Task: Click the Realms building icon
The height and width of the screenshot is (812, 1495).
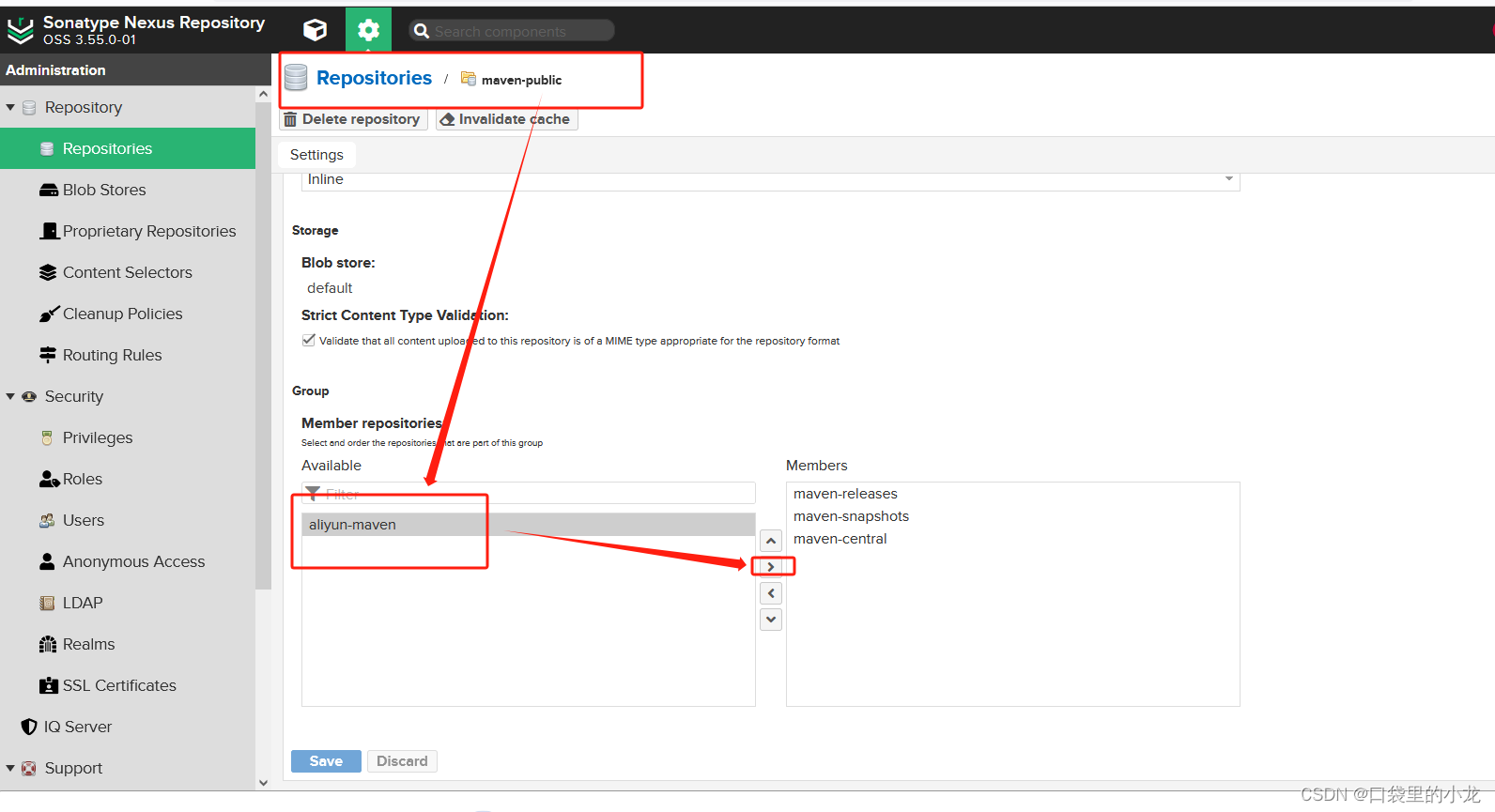Action: 48,644
